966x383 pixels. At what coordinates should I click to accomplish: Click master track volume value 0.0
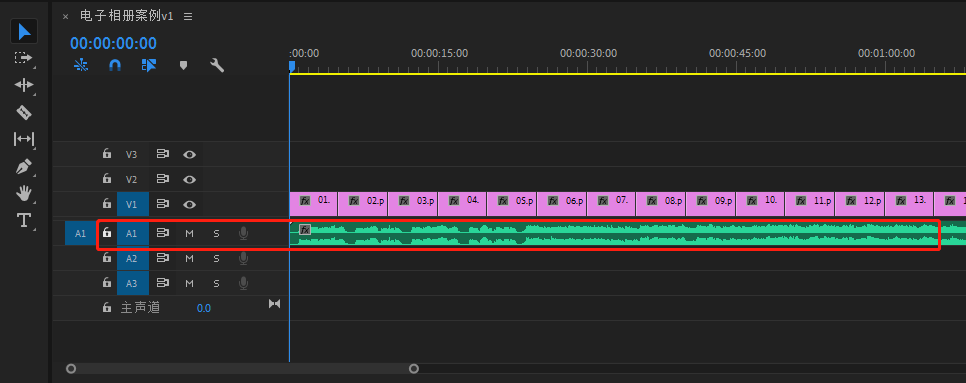click(203, 308)
